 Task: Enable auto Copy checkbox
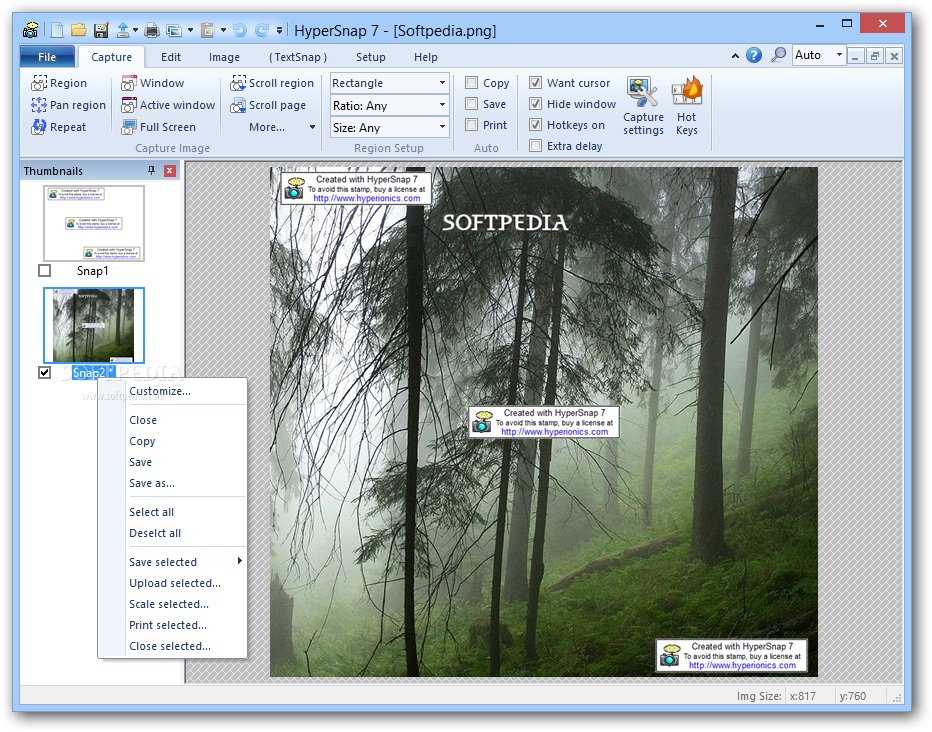471,83
